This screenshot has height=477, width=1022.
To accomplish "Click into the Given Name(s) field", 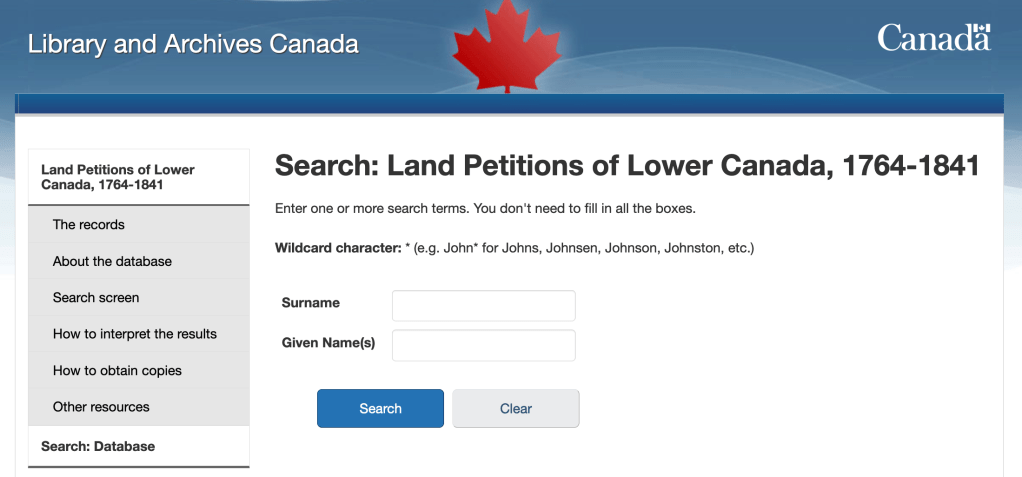I will [x=484, y=345].
